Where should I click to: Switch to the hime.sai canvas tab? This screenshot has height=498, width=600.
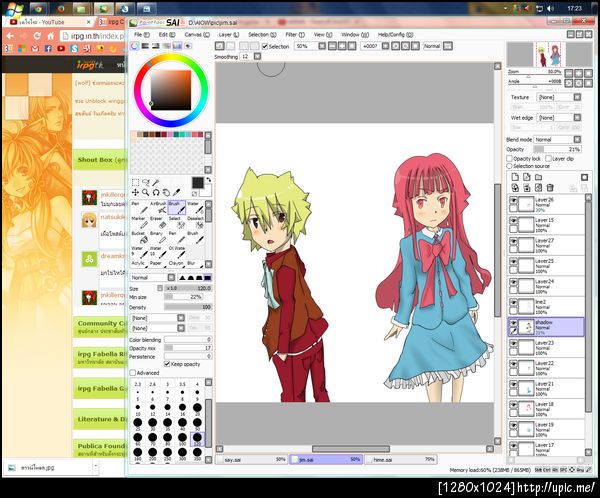pos(401,459)
